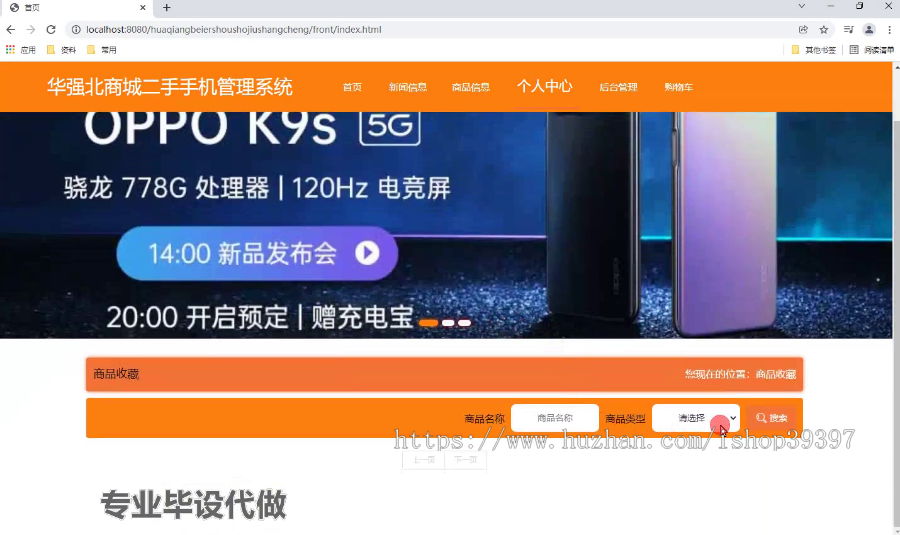Bookmark this page using the star icon
The width and height of the screenshot is (900, 535).
point(824,29)
